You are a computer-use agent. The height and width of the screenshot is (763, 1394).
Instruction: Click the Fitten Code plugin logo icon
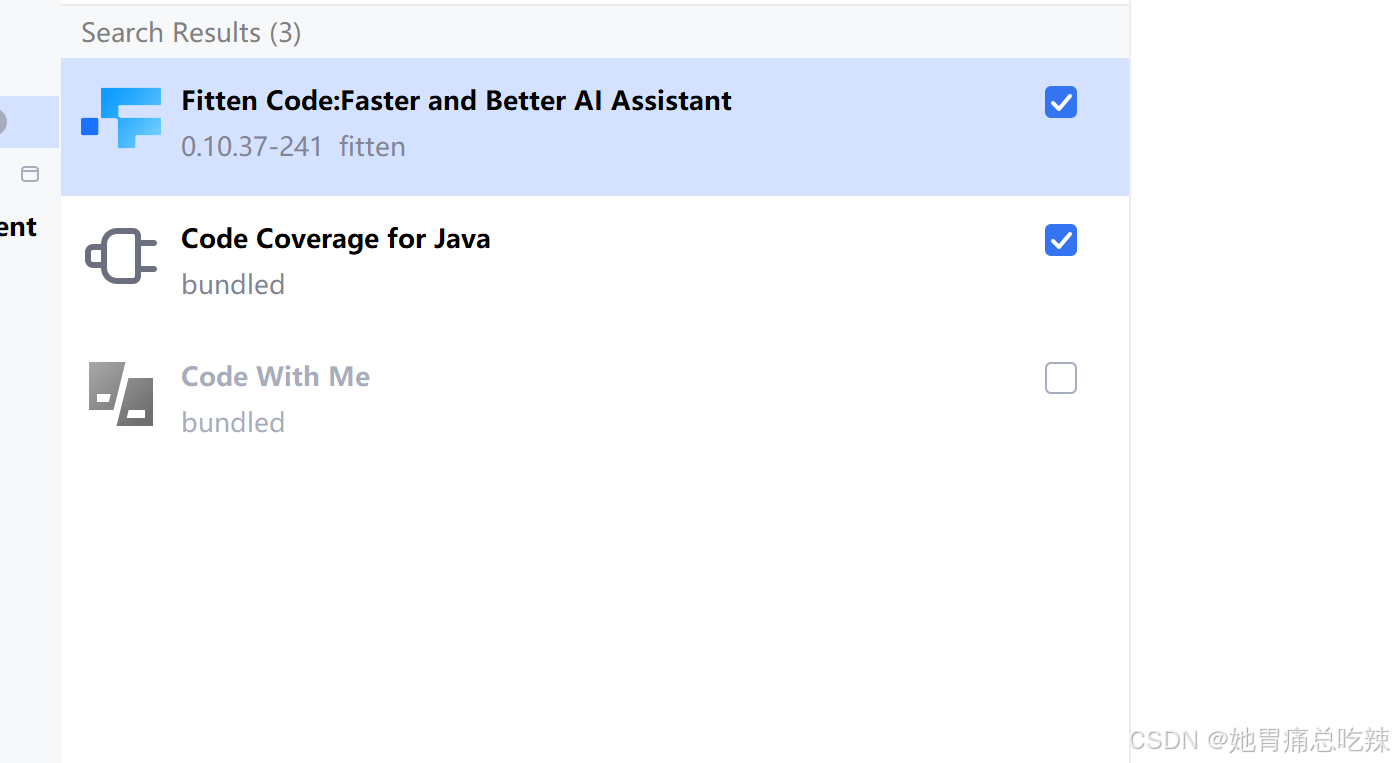[121, 118]
